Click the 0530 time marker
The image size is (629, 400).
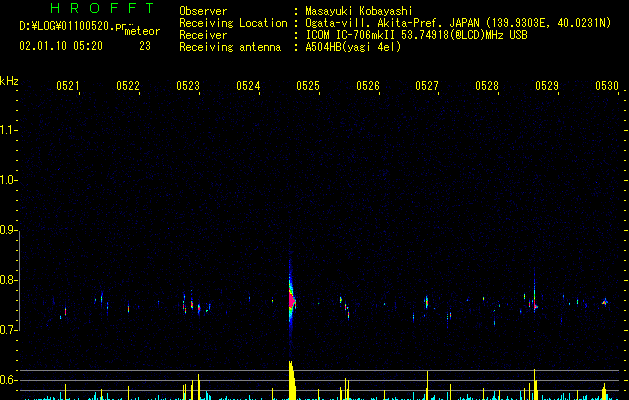607,85
